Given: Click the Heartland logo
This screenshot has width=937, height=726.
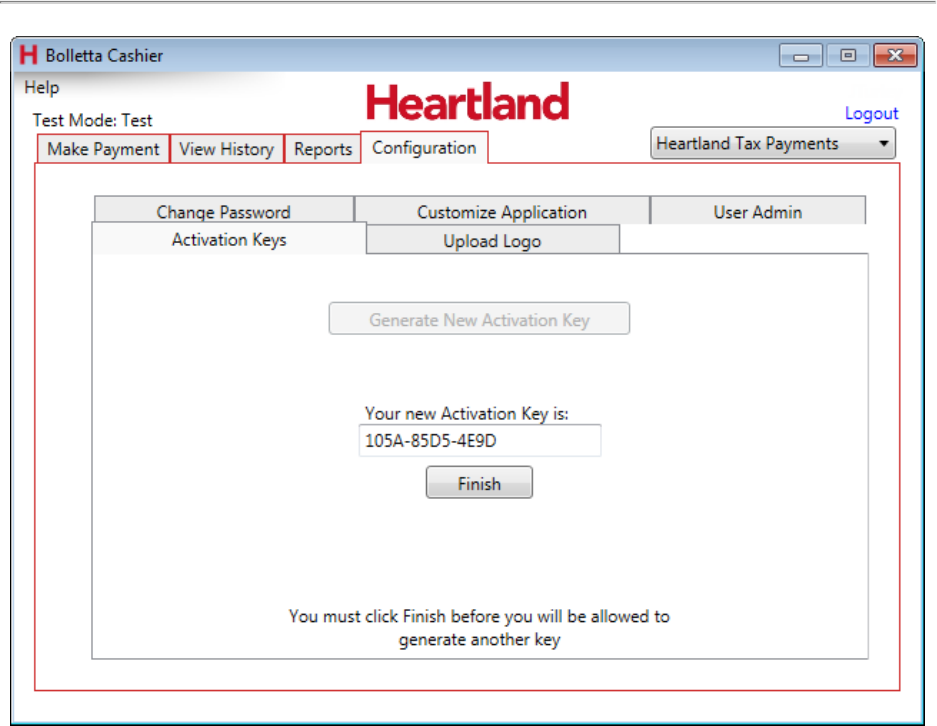Looking at the screenshot, I should pyautogui.click(x=468, y=102).
